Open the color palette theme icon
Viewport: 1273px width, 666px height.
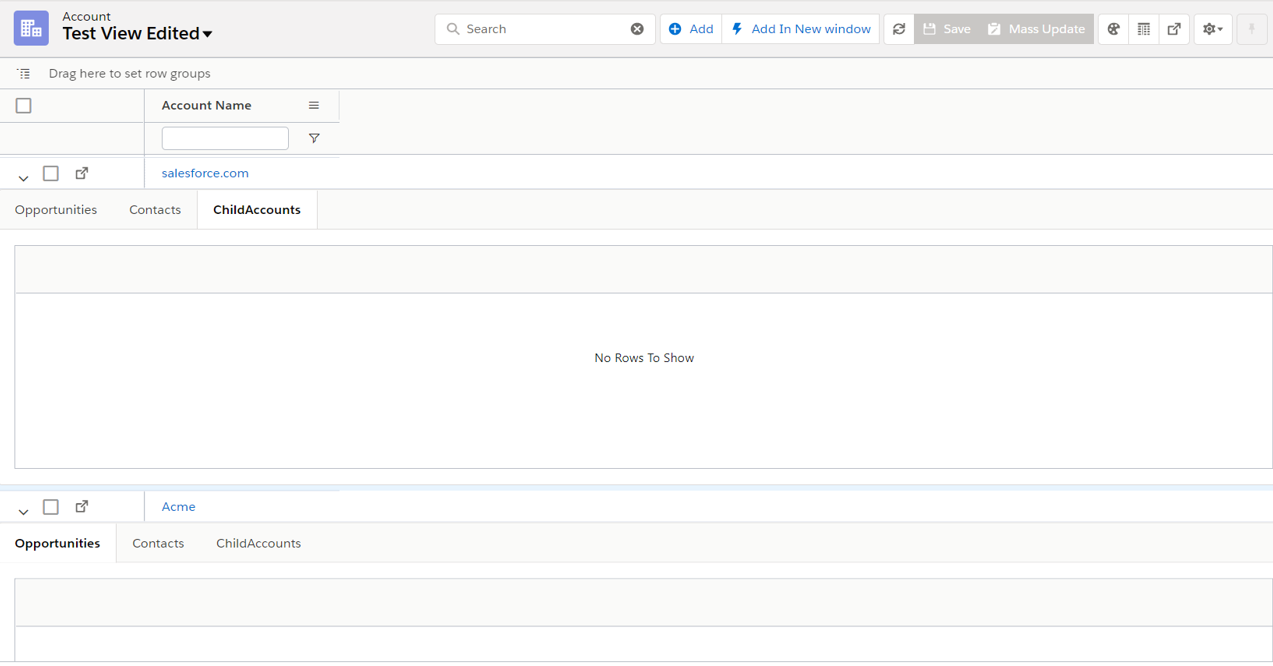(1113, 29)
